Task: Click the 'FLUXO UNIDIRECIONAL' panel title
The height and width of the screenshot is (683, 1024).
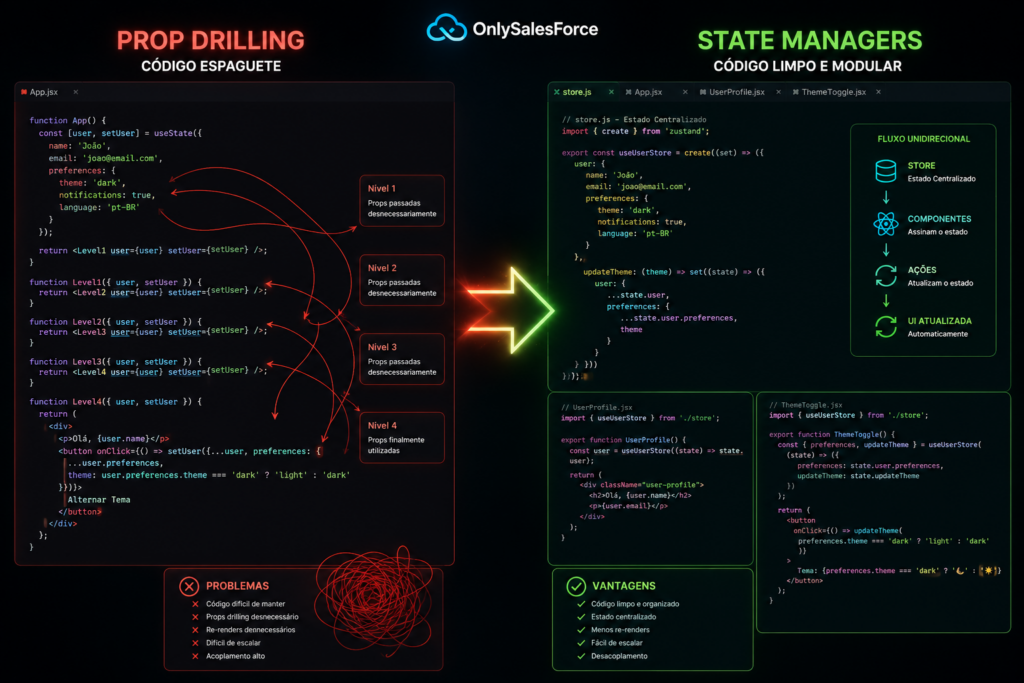Action: coord(923,139)
